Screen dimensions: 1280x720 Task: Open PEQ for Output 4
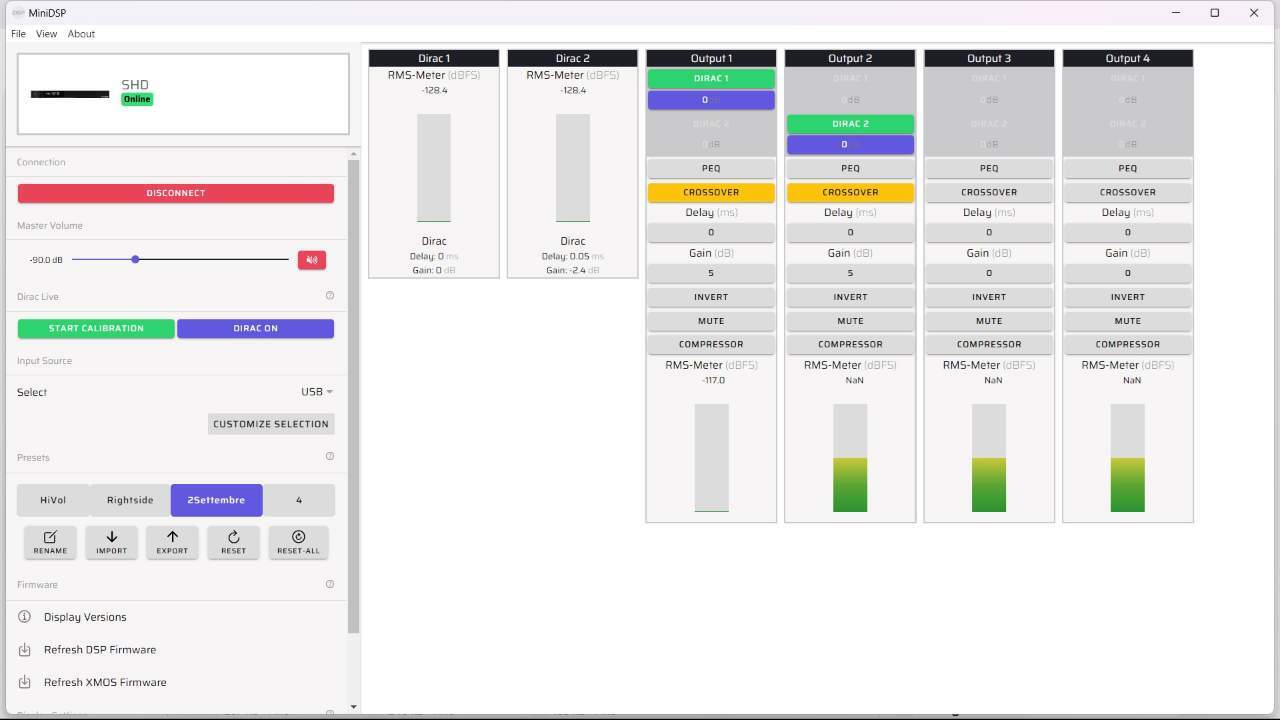click(1128, 168)
